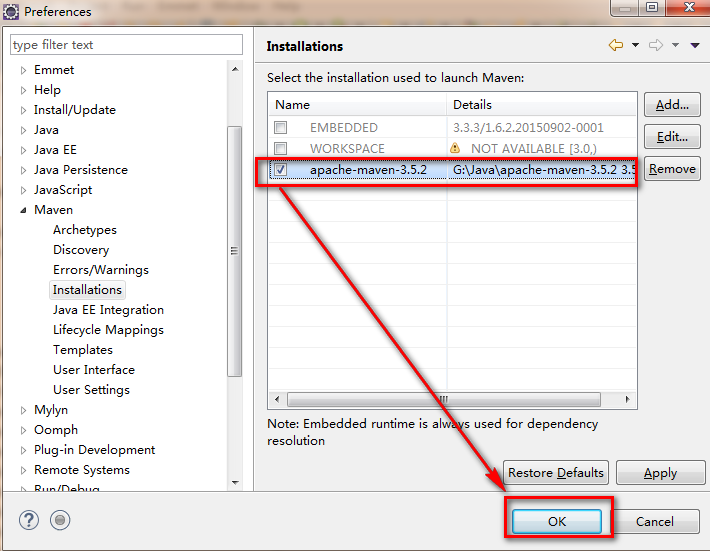
Task: Expand the Install/Update tree node
Action: (x=24, y=110)
